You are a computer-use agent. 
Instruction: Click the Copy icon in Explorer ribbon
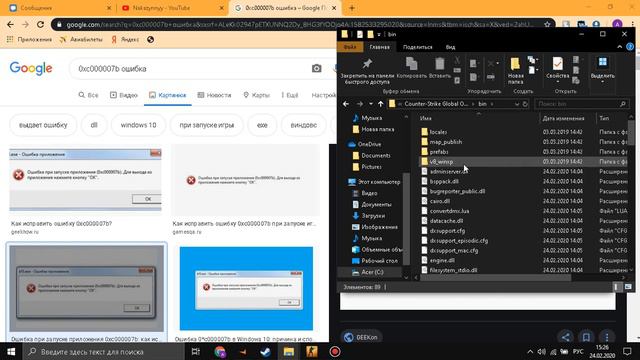411,64
